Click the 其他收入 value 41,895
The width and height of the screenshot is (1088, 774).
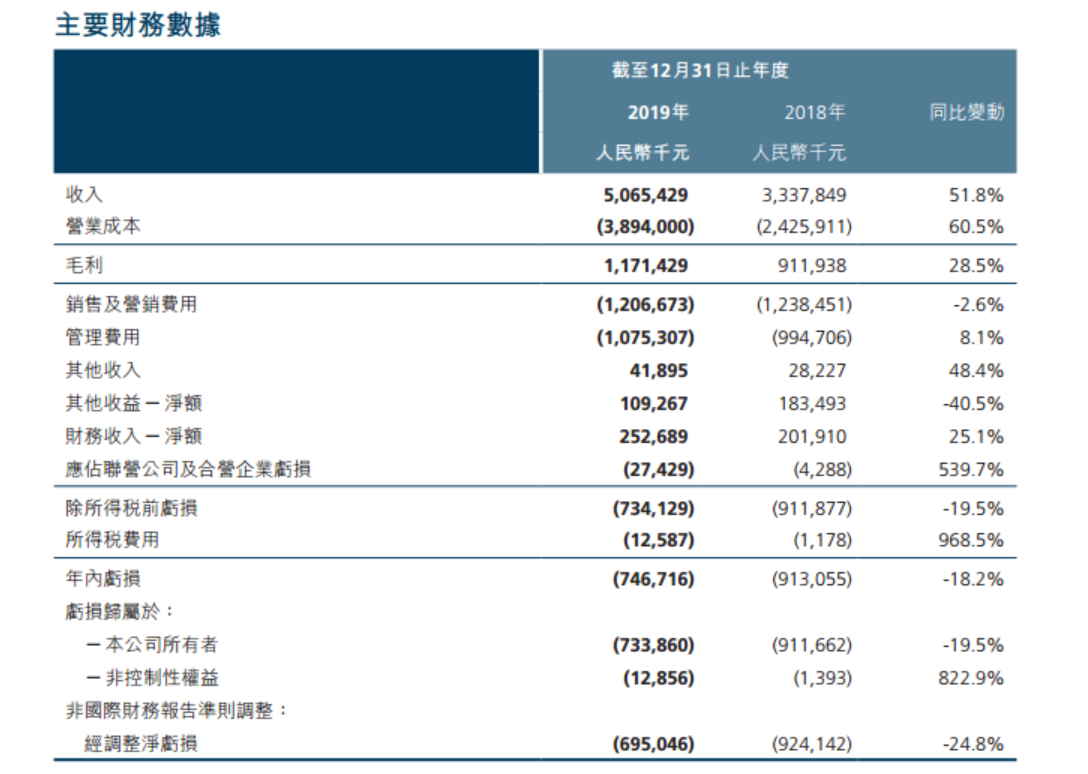click(x=658, y=371)
